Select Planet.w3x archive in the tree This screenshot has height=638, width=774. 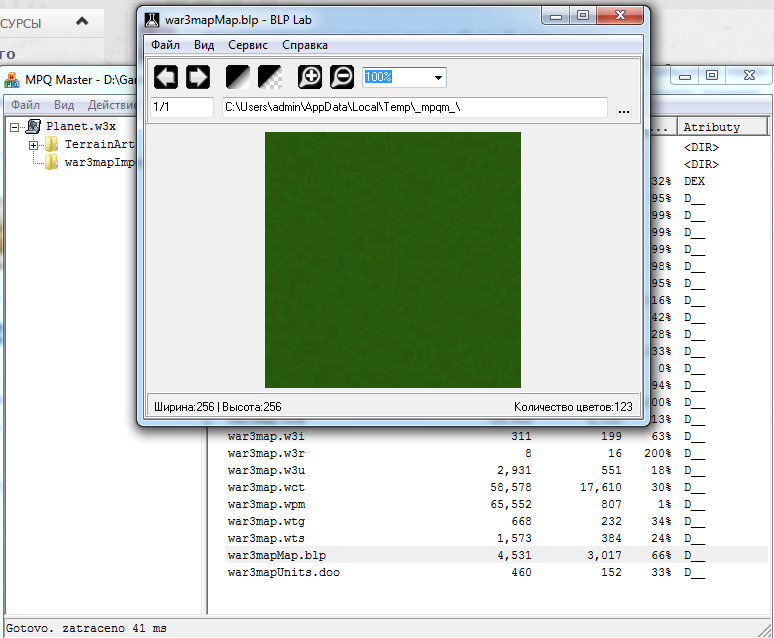(x=81, y=126)
